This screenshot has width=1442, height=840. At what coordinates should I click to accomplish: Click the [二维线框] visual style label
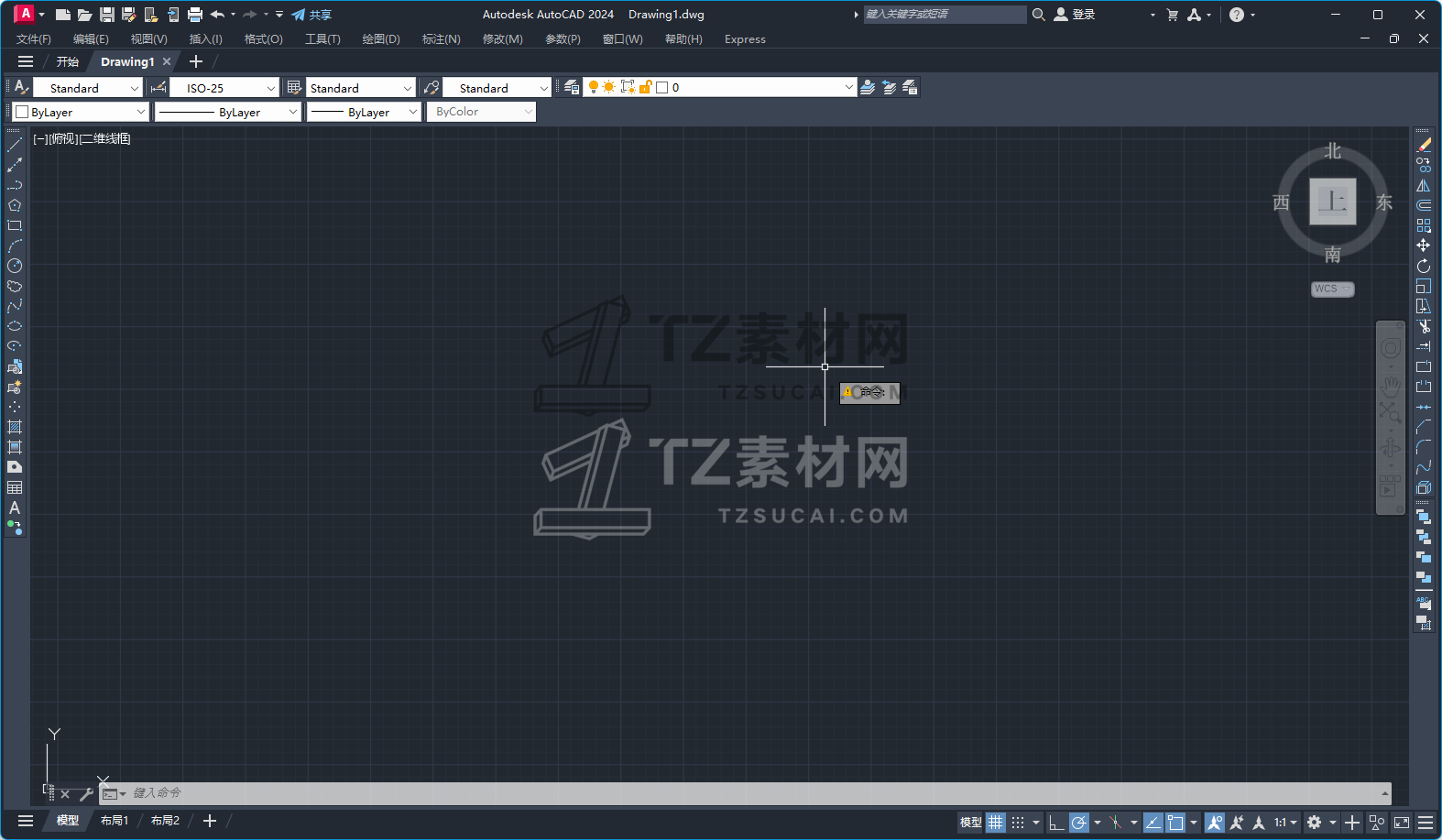click(x=105, y=139)
